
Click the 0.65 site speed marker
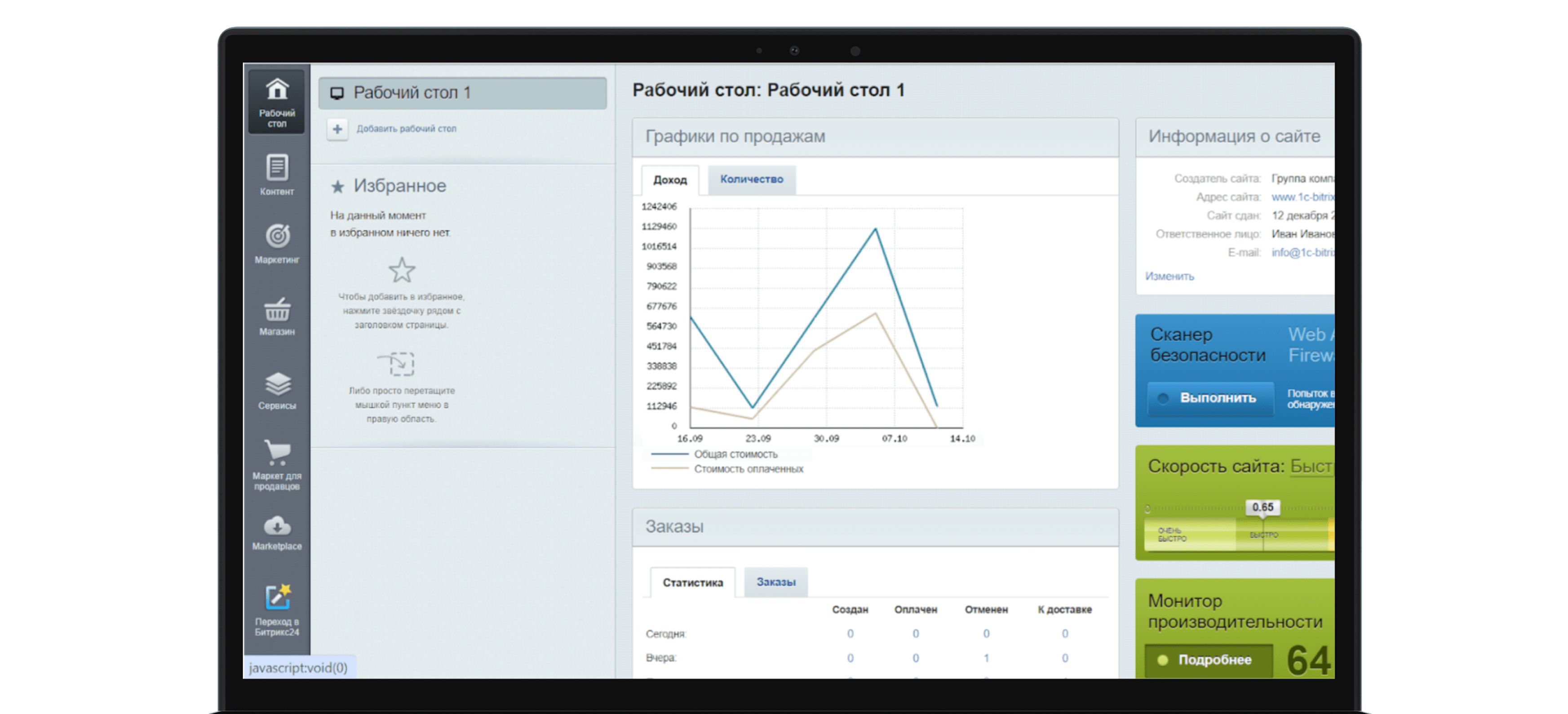(1262, 507)
